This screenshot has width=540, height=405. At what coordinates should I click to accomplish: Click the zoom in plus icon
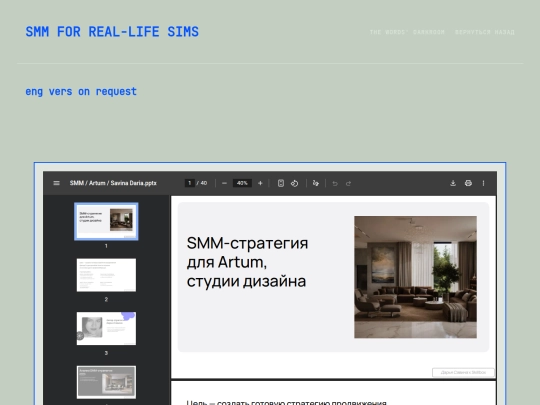260,183
